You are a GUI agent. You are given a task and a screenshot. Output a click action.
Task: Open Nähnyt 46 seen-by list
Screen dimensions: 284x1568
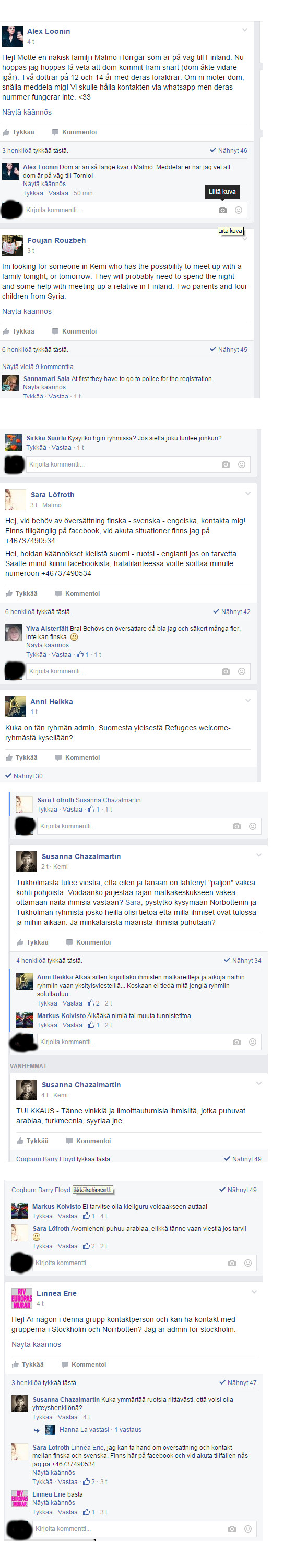coord(229,150)
